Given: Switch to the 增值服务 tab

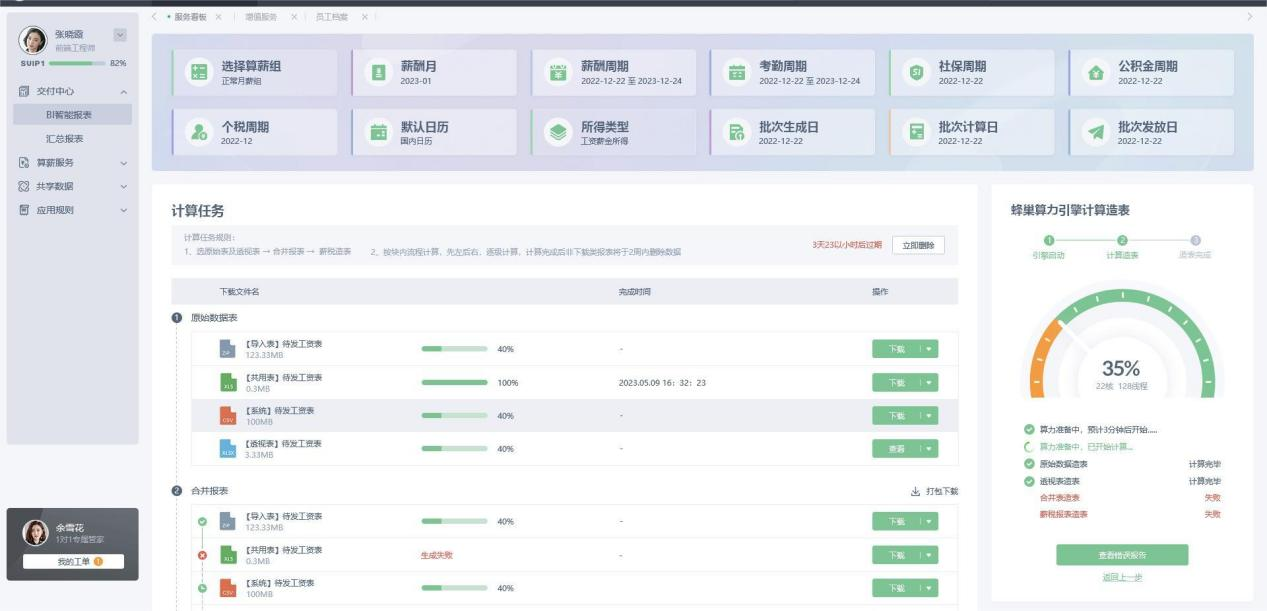Looking at the screenshot, I should point(261,17).
